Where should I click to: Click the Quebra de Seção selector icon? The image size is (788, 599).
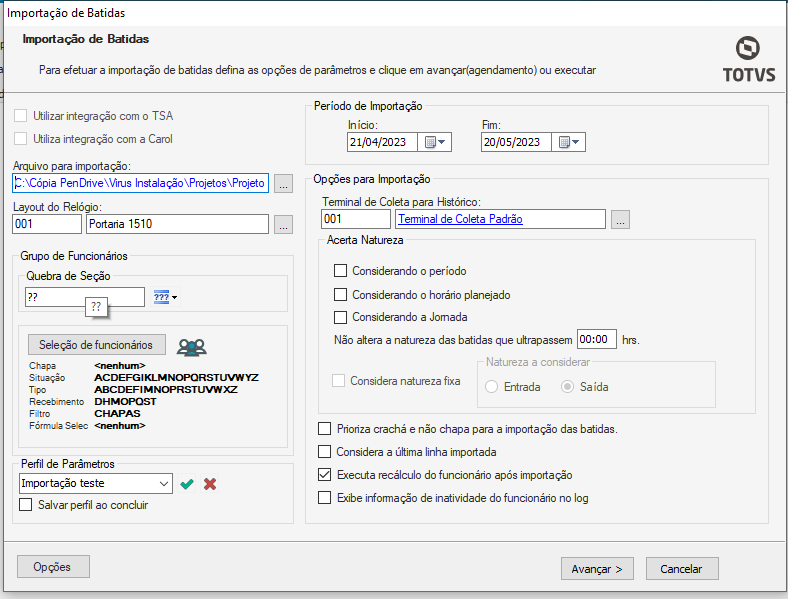point(164,297)
